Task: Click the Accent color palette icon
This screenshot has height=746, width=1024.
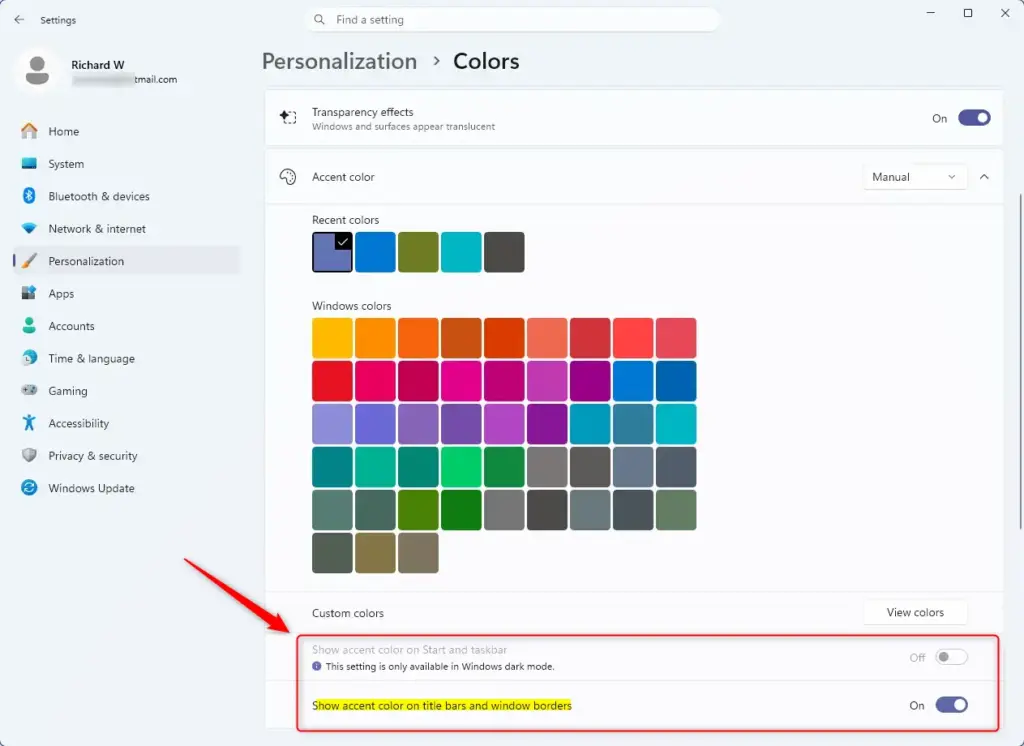Action: point(288,176)
